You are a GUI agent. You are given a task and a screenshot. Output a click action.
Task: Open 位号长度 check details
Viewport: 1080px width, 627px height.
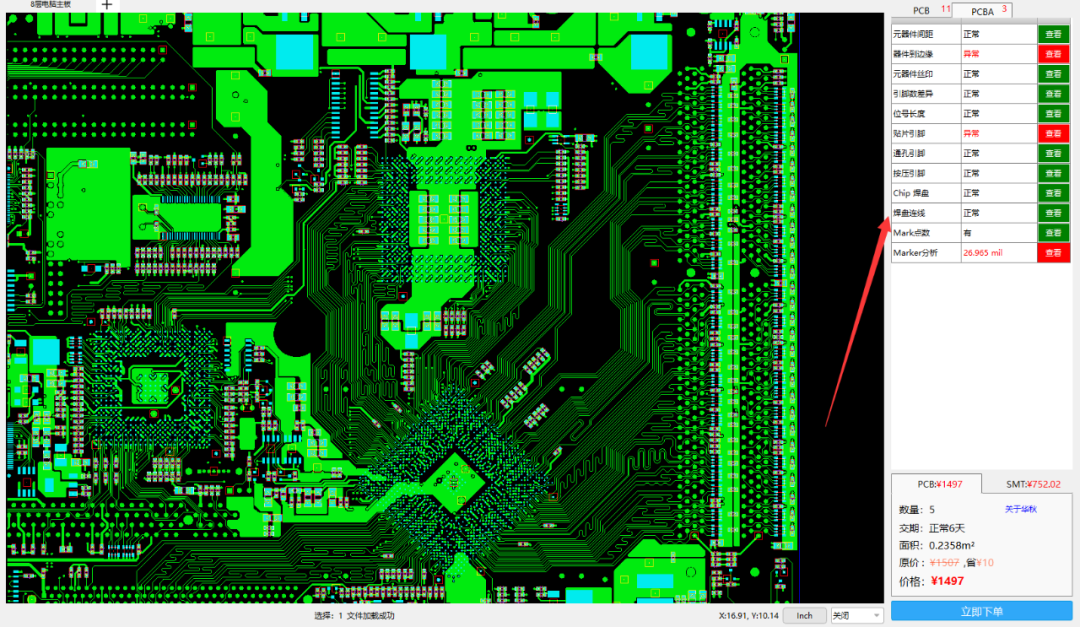click(x=1053, y=114)
